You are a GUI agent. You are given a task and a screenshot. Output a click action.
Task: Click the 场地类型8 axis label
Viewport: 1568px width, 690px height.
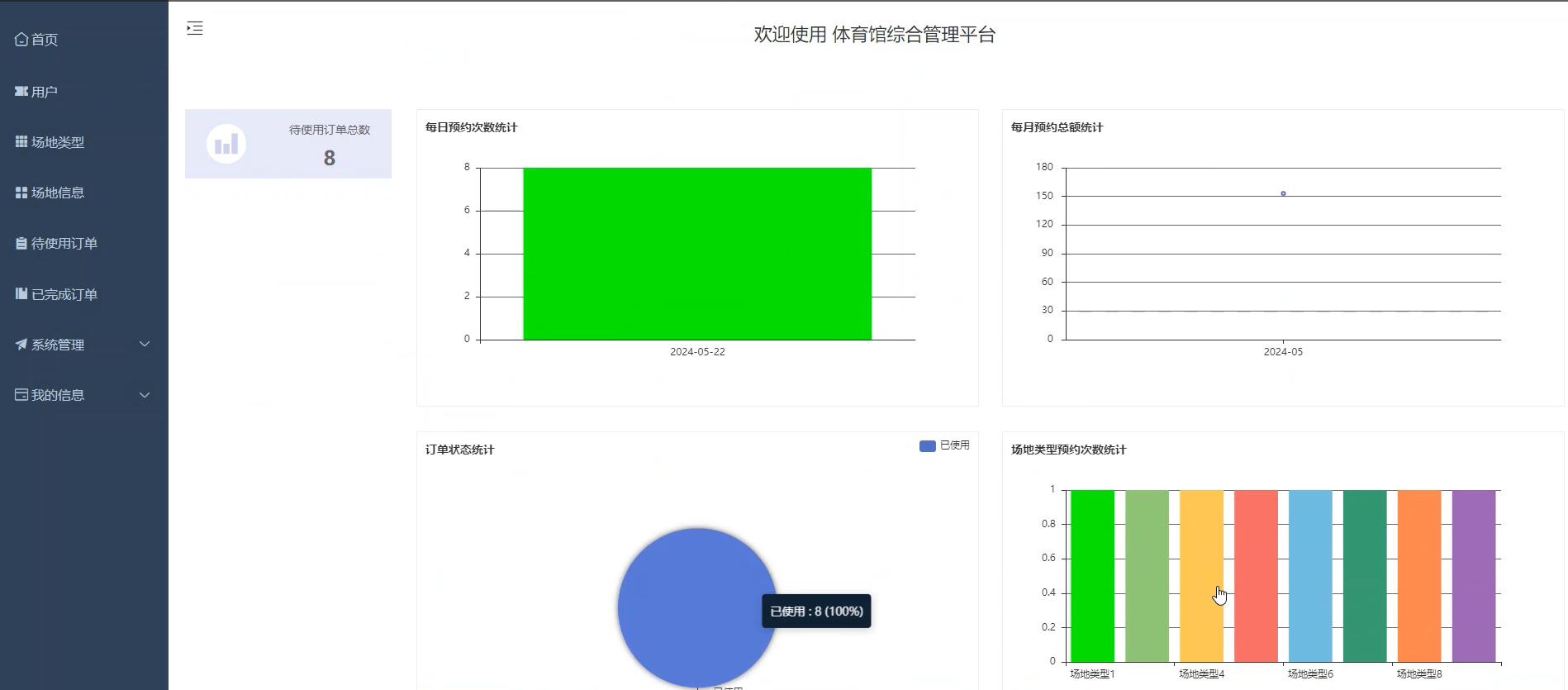tap(1419, 674)
